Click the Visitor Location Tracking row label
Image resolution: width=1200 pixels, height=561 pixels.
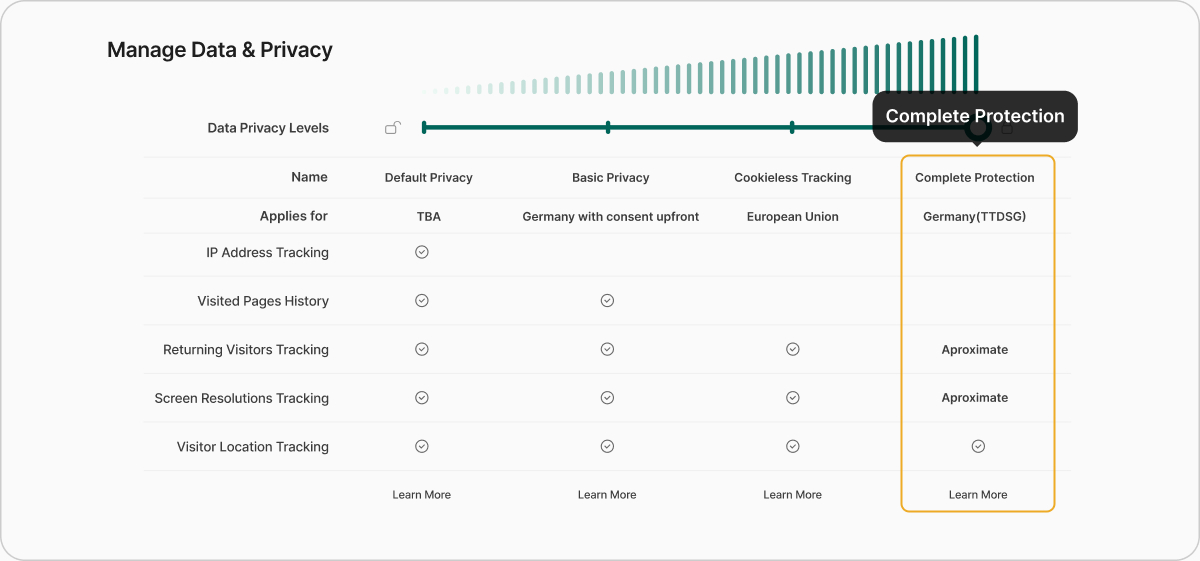(x=253, y=447)
